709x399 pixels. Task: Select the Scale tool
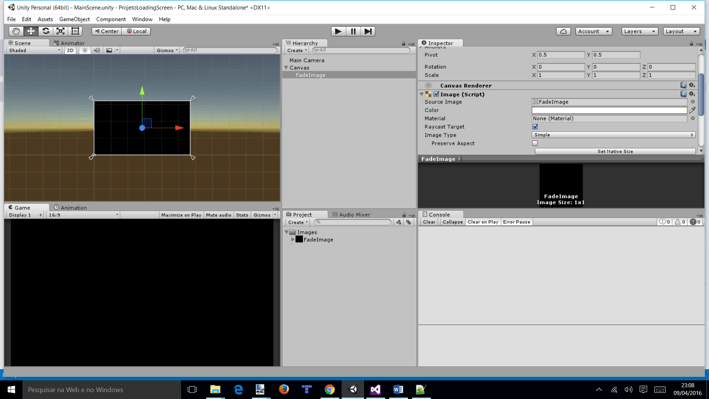click(x=60, y=31)
